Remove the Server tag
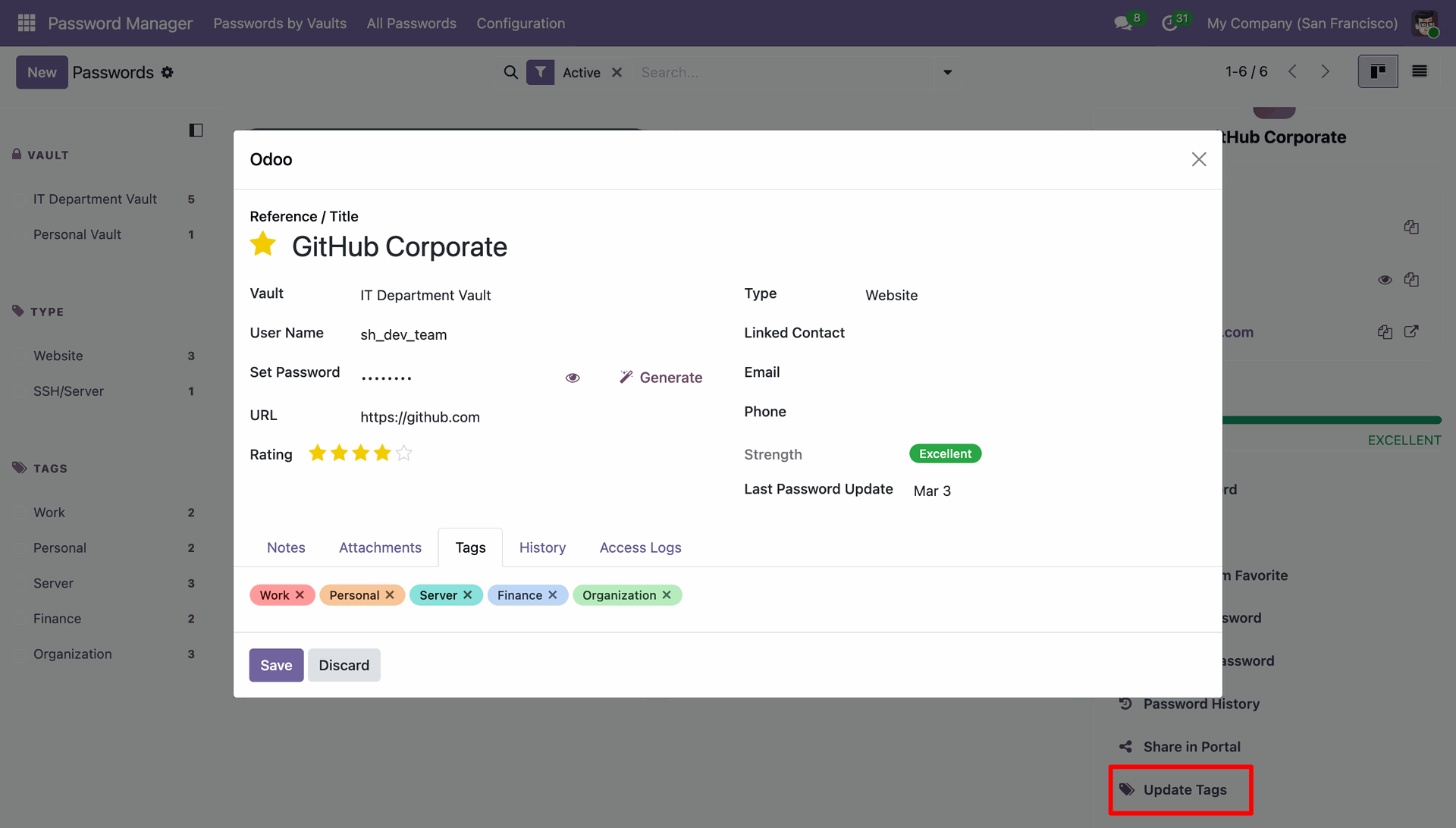This screenshot has height=828, width=1456. (x=468, y=595)
